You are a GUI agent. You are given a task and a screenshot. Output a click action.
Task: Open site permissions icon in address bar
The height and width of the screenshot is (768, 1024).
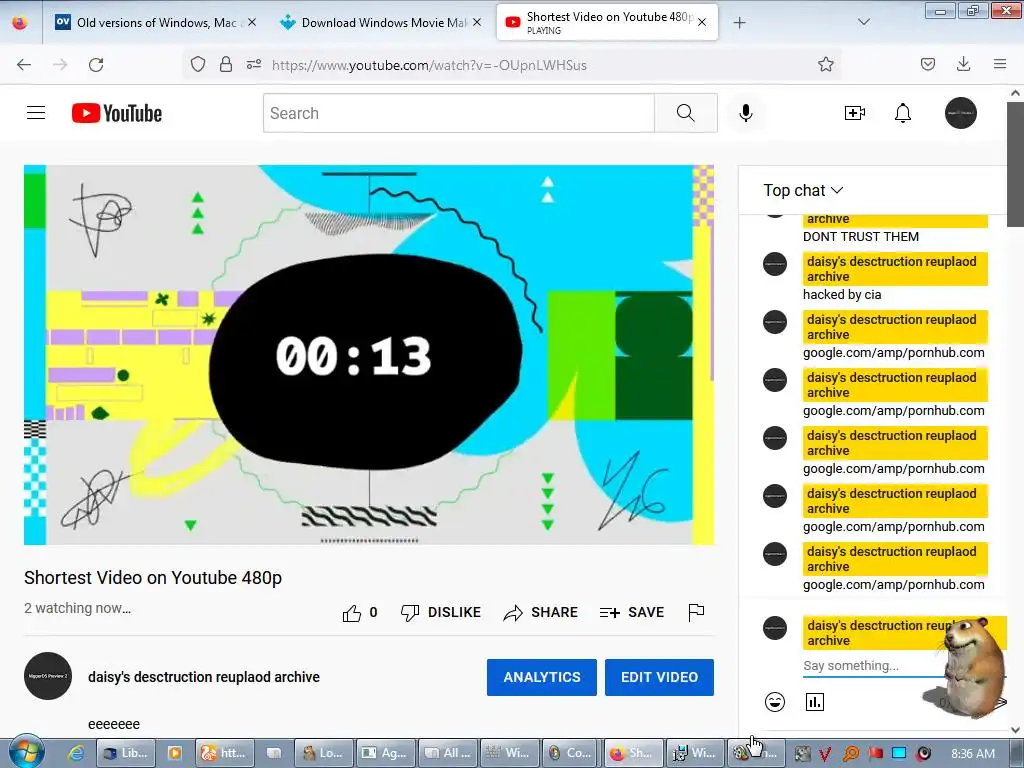tap(254, 64)
